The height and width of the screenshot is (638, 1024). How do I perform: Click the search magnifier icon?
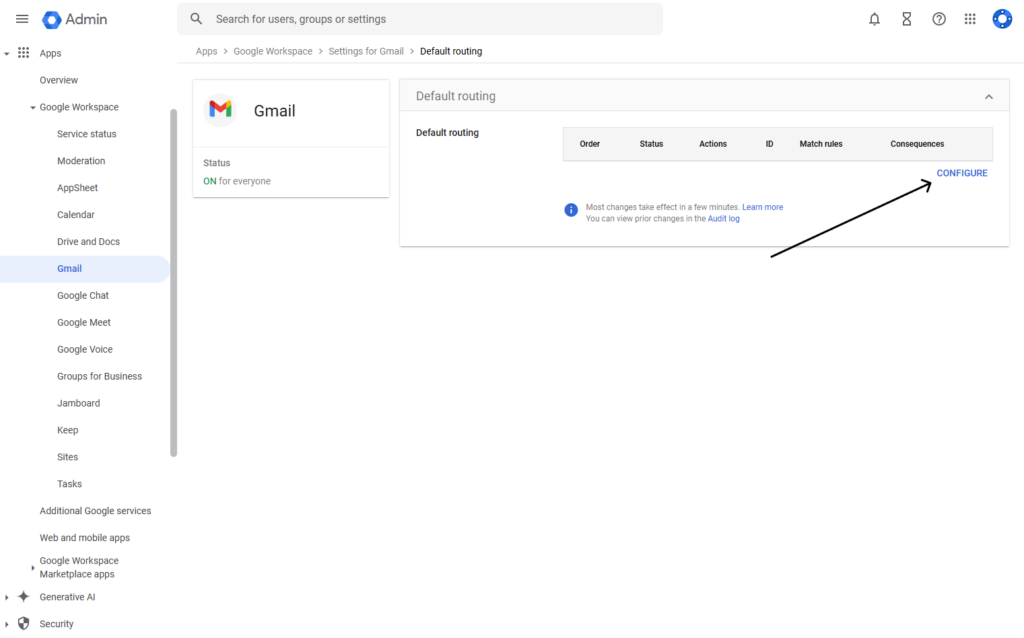(x=196, y=19)
